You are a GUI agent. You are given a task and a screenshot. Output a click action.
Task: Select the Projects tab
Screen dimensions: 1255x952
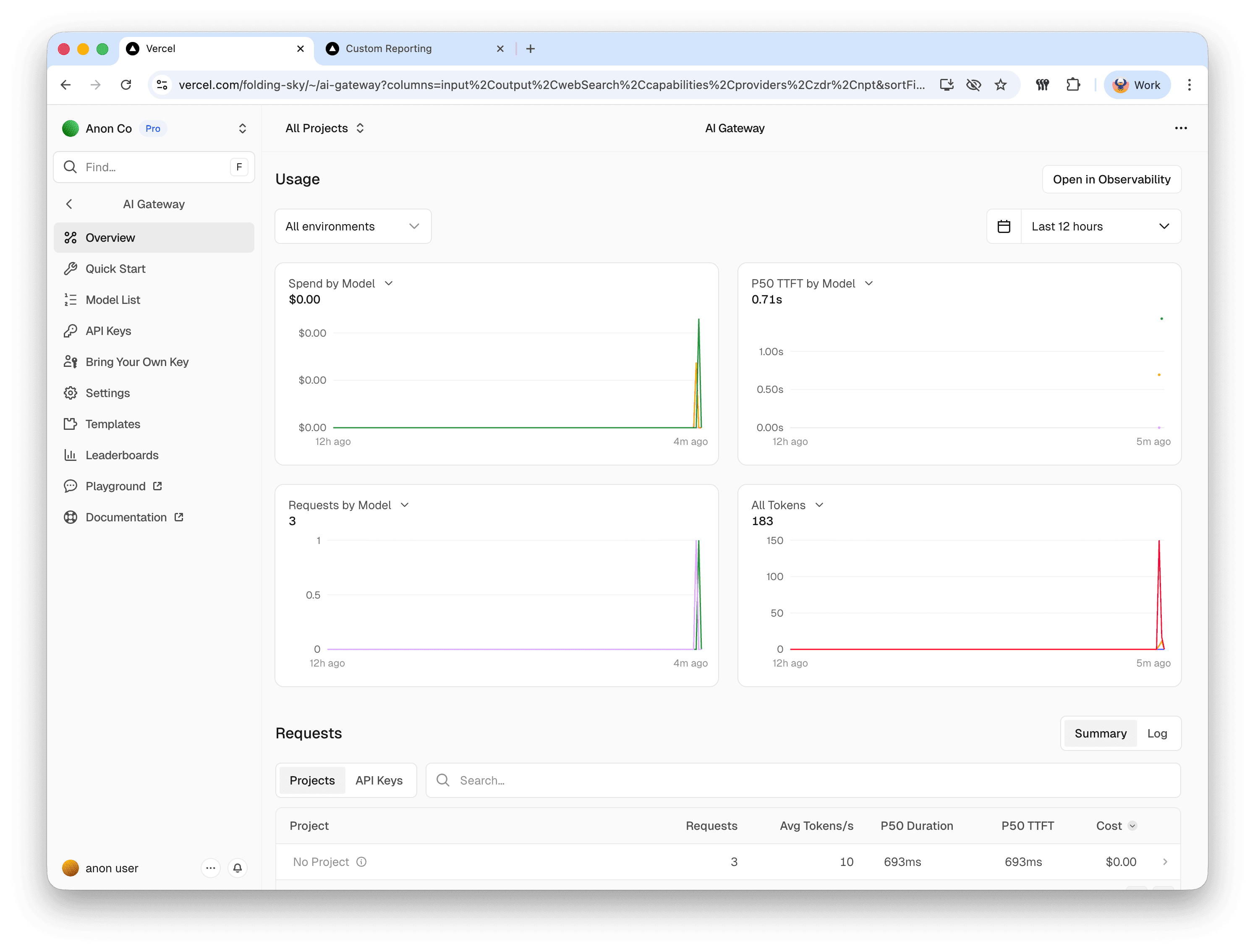coord(312,780)
